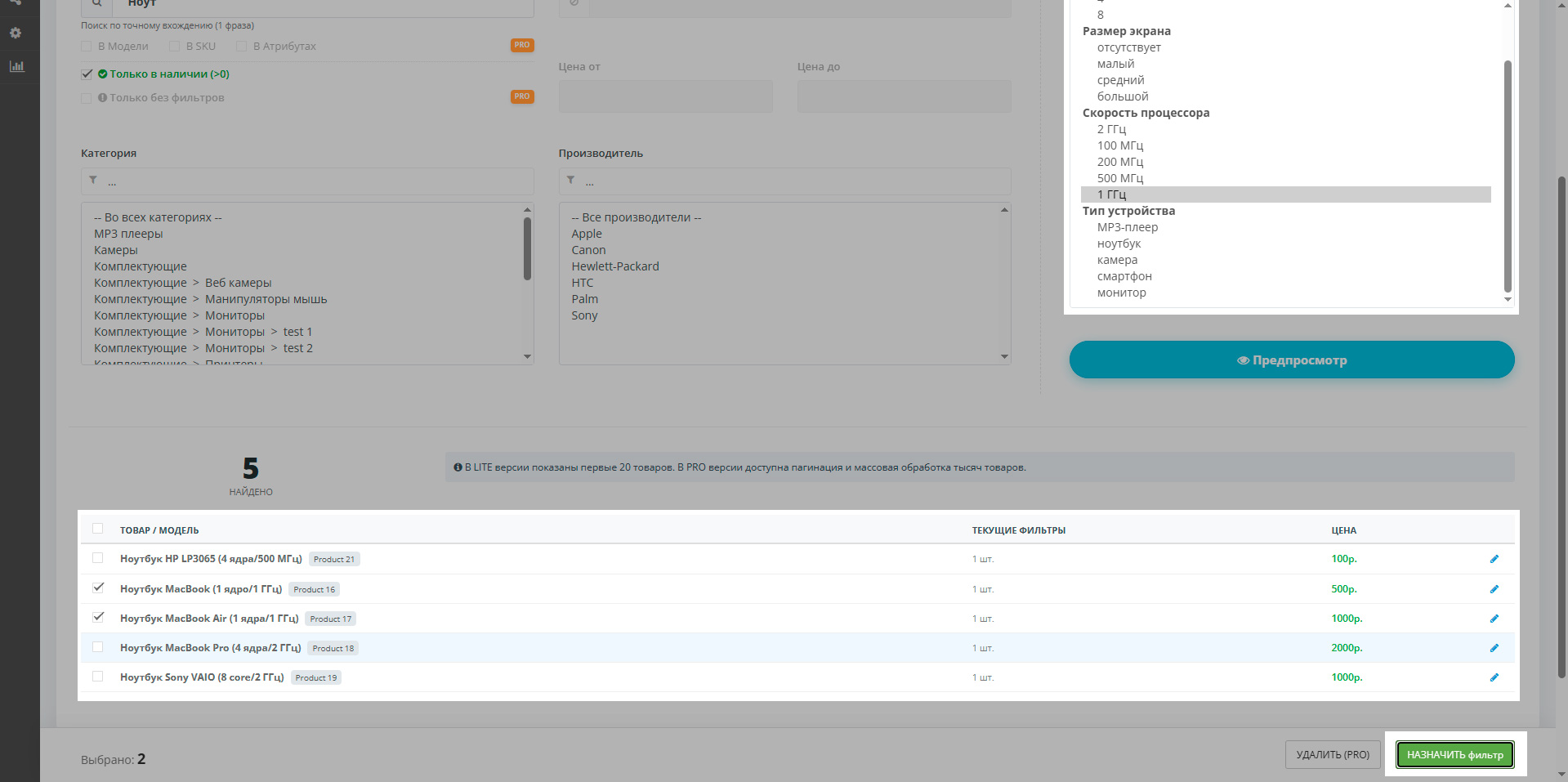Uncheck the Только в наличии checkbox
The image size is (1568, 782).
pyautogui.click(x=87, y=74)
